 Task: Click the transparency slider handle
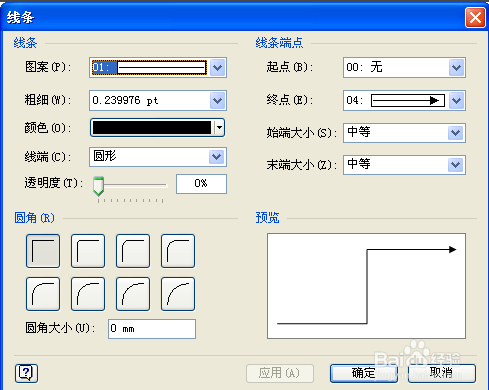coord(98,186)
